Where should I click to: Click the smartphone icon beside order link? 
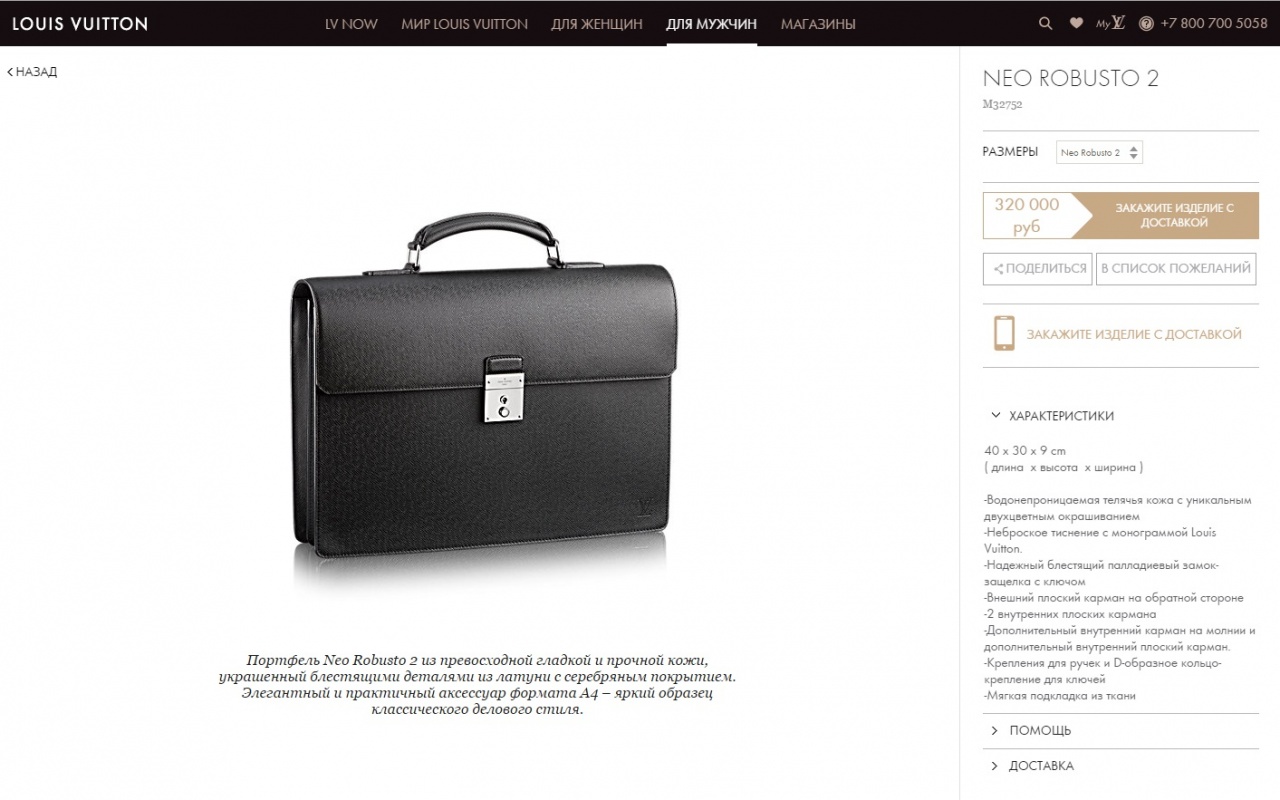[1004, 333]
